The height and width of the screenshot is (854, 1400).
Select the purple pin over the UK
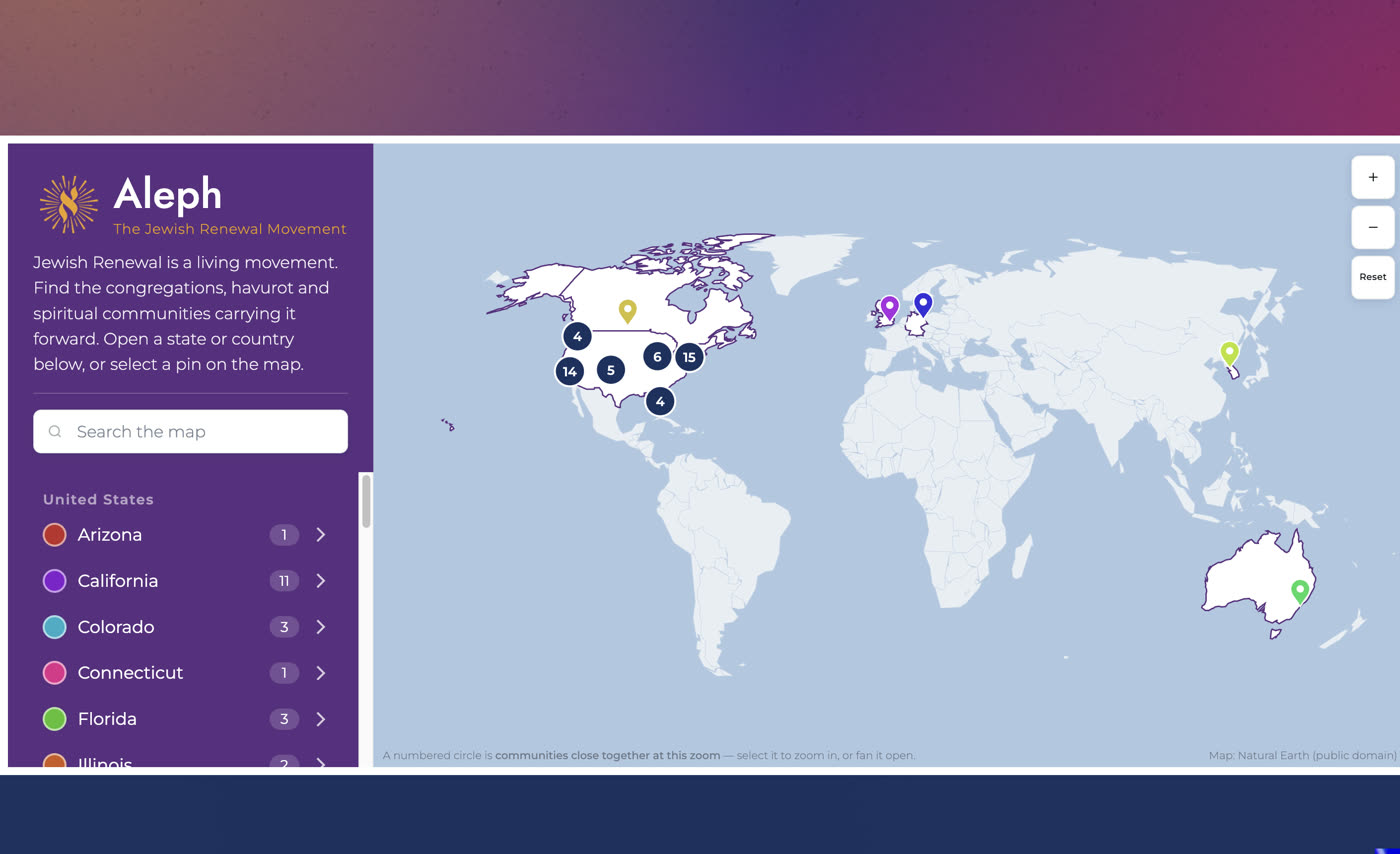(x=890, y=308)
